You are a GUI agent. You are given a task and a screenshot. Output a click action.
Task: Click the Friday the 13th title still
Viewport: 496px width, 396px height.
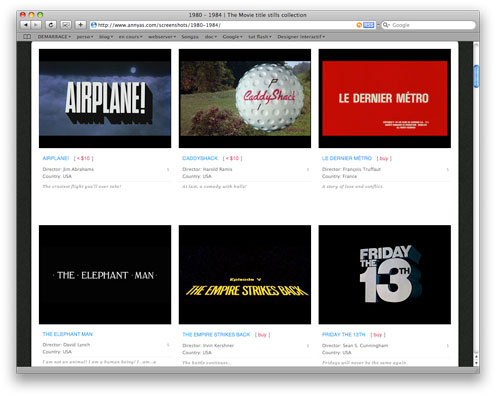pos(385,274)
